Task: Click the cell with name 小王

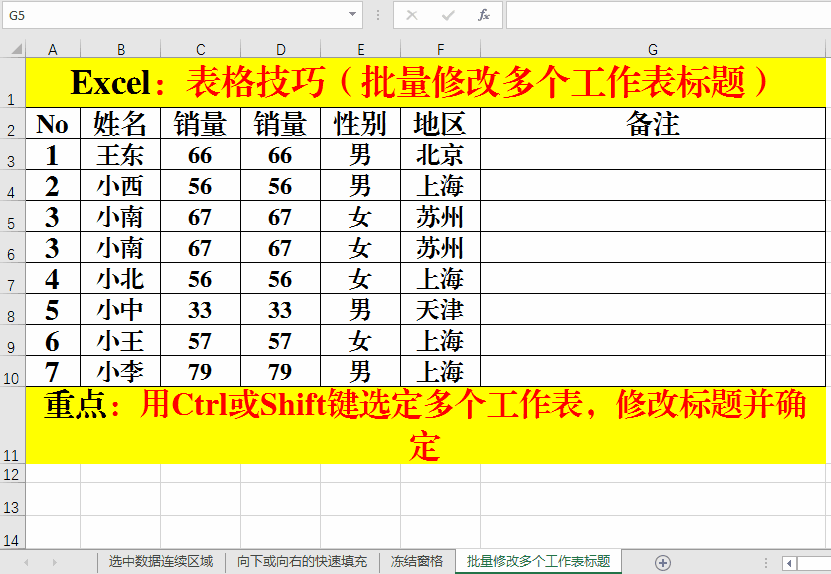Action: click(121, 340)
